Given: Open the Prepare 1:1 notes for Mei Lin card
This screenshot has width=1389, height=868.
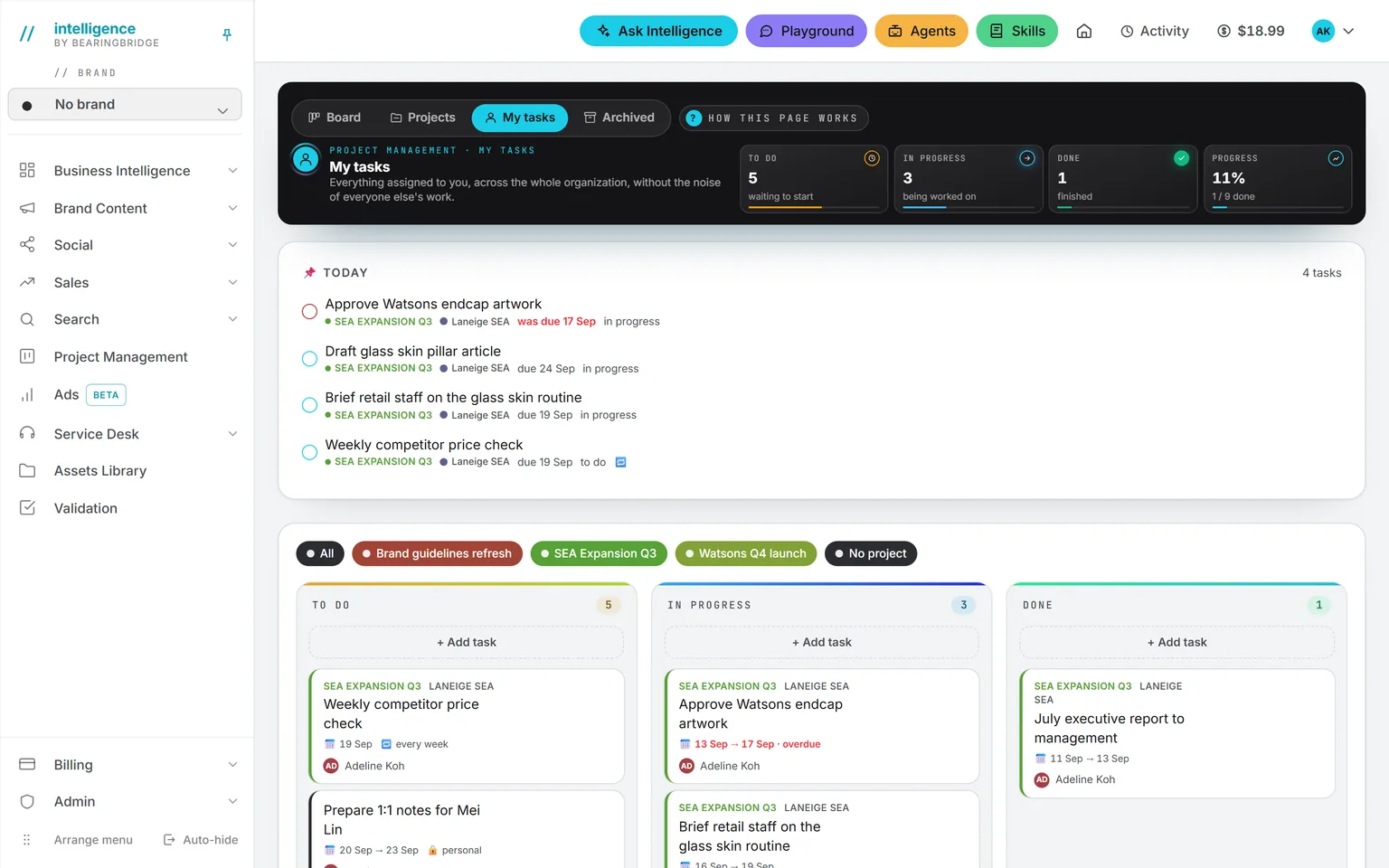Looking at the screenshot, I should click(467, 829).
